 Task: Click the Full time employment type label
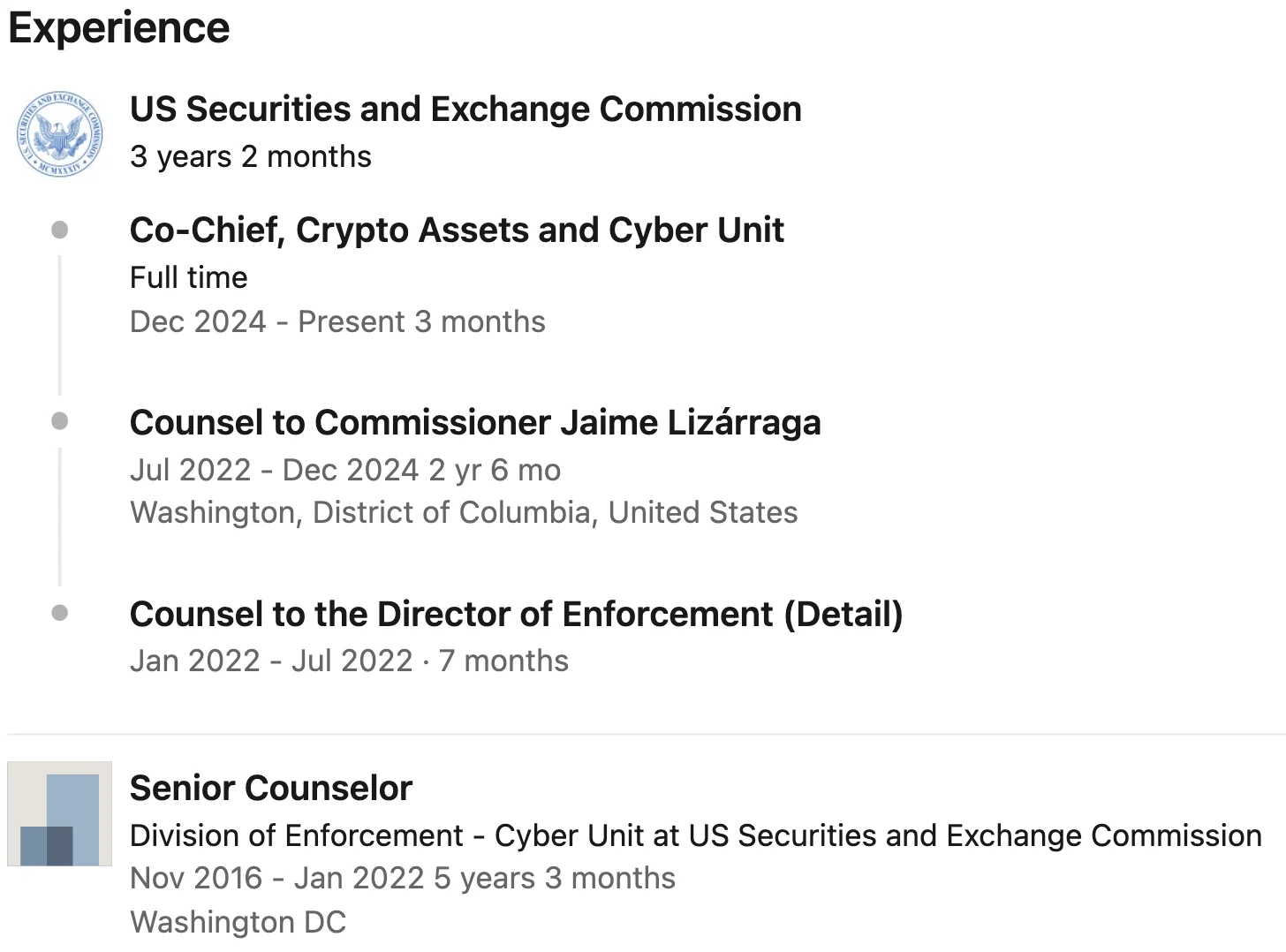click(188, 277)
